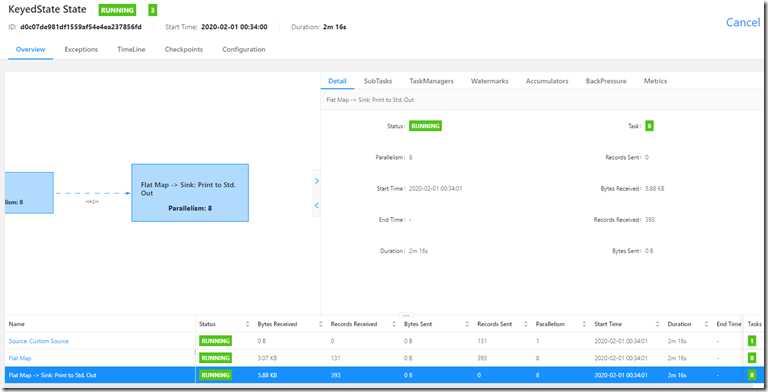The width and height of the screenshot is (768, 392).
Task: View the Accumulators tab
Action: [547, 81]
